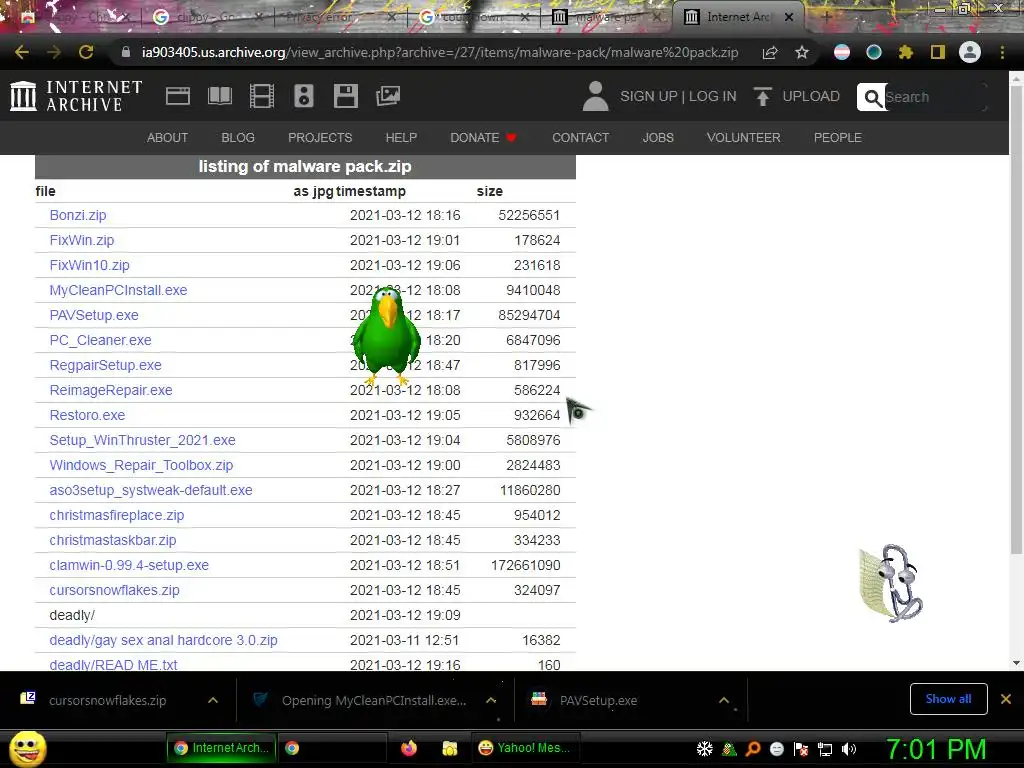Reload the page with the refresh icon

pyautogui.click(x=86, y=52)
